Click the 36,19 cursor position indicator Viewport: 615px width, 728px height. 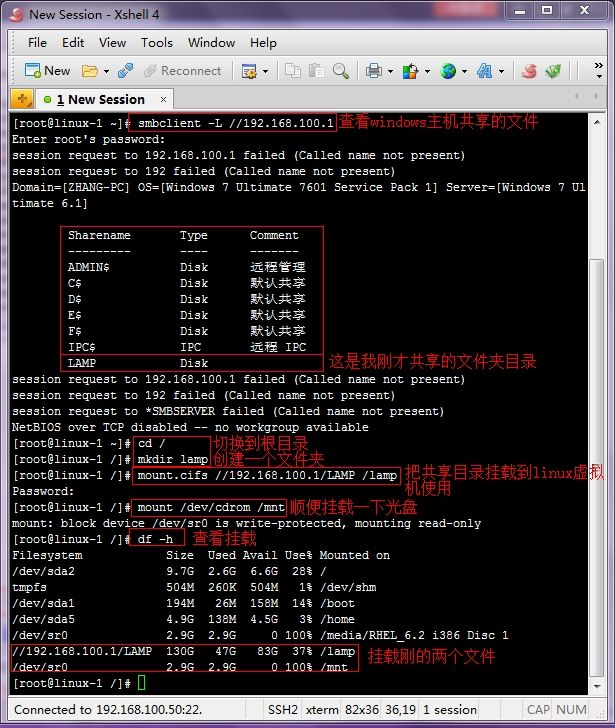(x=400, y=709)
